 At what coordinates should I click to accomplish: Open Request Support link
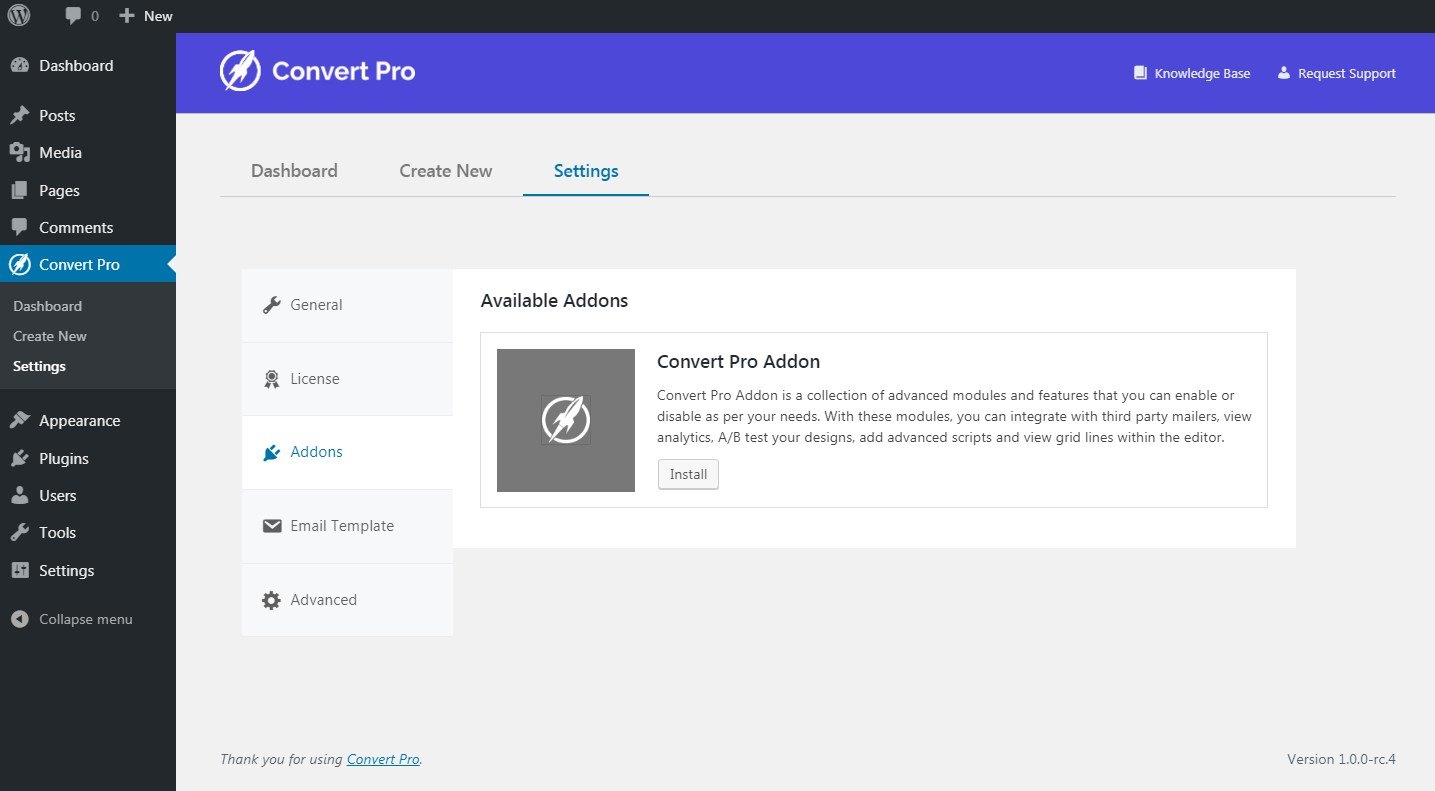coord(1336,73)
